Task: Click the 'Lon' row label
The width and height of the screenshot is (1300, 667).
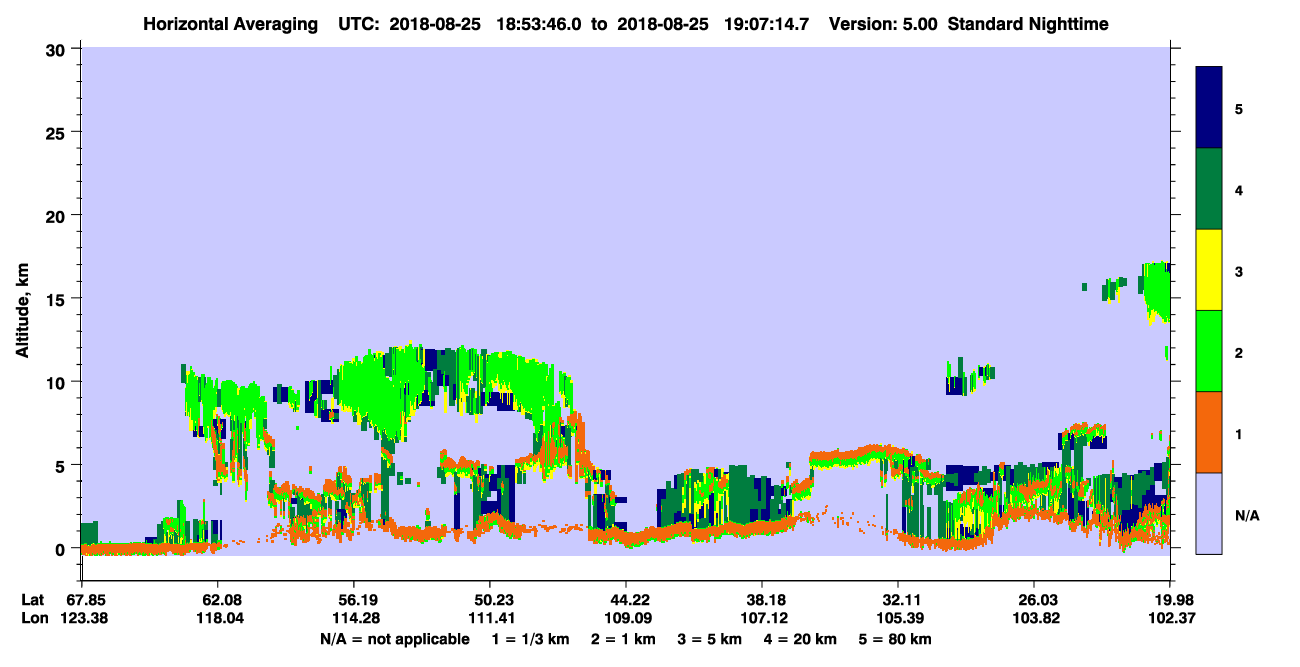Action: [x=33, y=618]
